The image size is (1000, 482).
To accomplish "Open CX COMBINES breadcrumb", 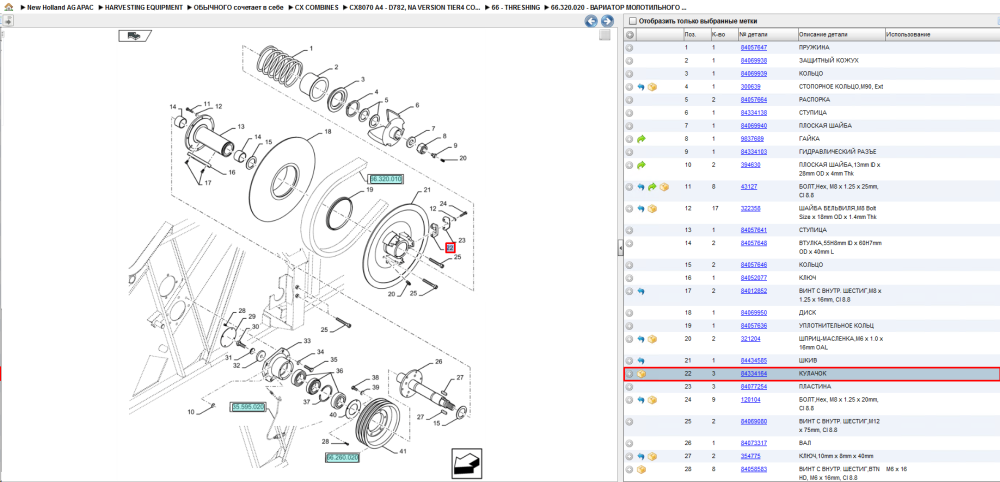I will click(317, 8).
